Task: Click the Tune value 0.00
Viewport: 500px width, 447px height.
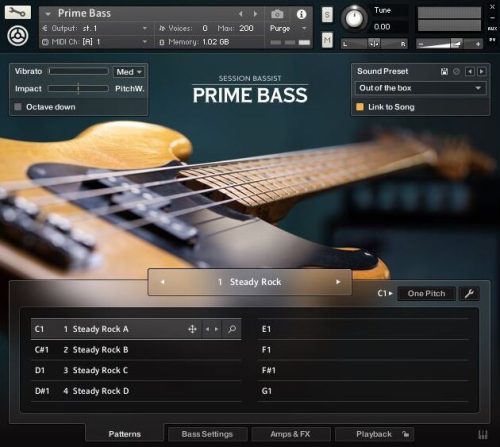Action: coord(382,27)
